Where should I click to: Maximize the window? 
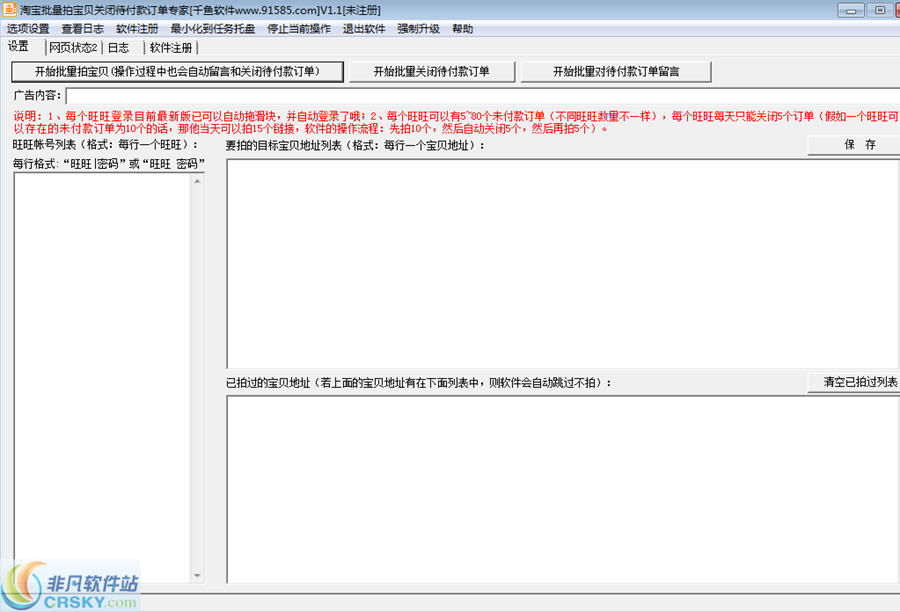pyautogui.click(x=879, y=10)
